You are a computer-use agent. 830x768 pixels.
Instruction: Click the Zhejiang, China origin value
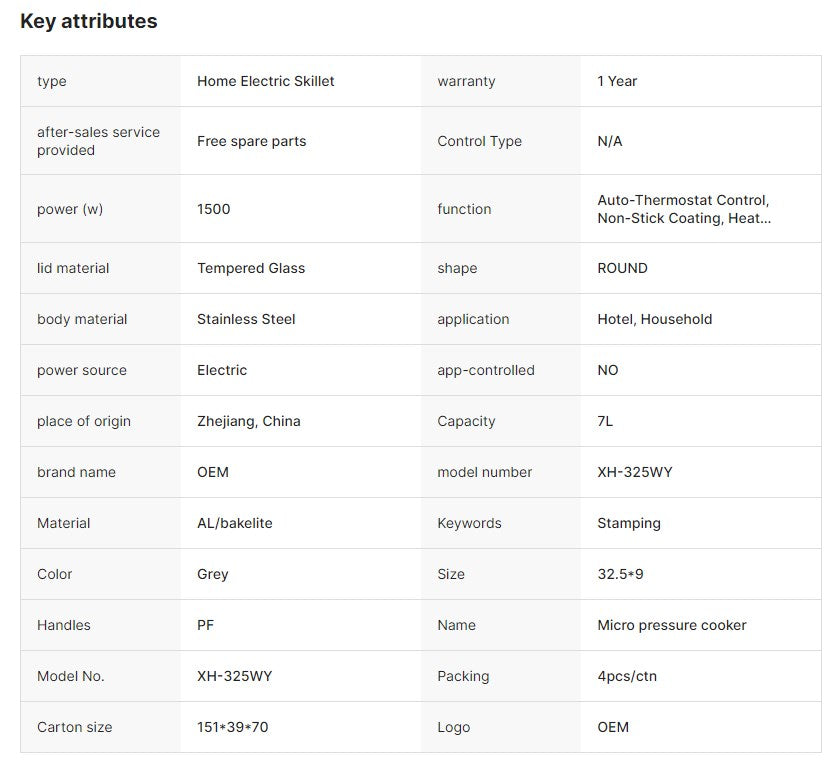coord(249,421)
